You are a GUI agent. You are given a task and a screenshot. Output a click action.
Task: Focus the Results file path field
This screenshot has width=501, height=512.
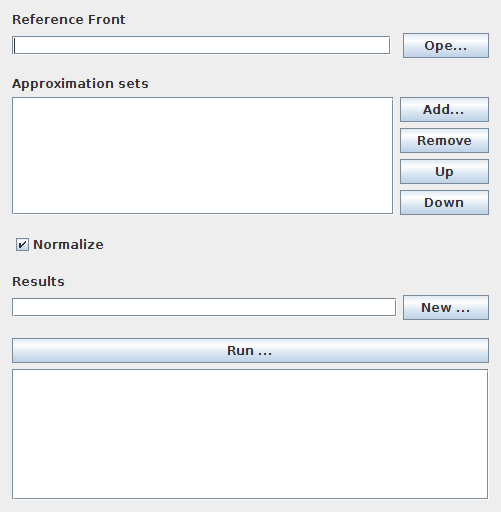204,307
